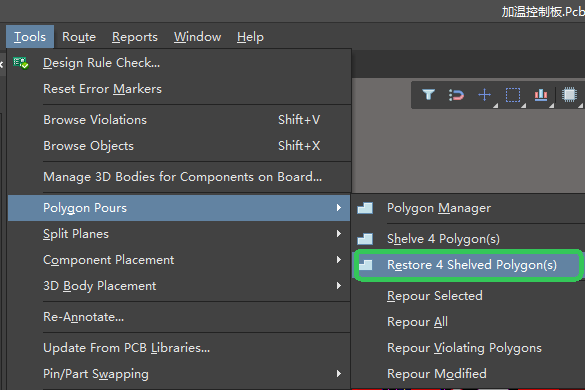
Task: Expand the Split Planes submenu arrow
Action: [338, 234]
